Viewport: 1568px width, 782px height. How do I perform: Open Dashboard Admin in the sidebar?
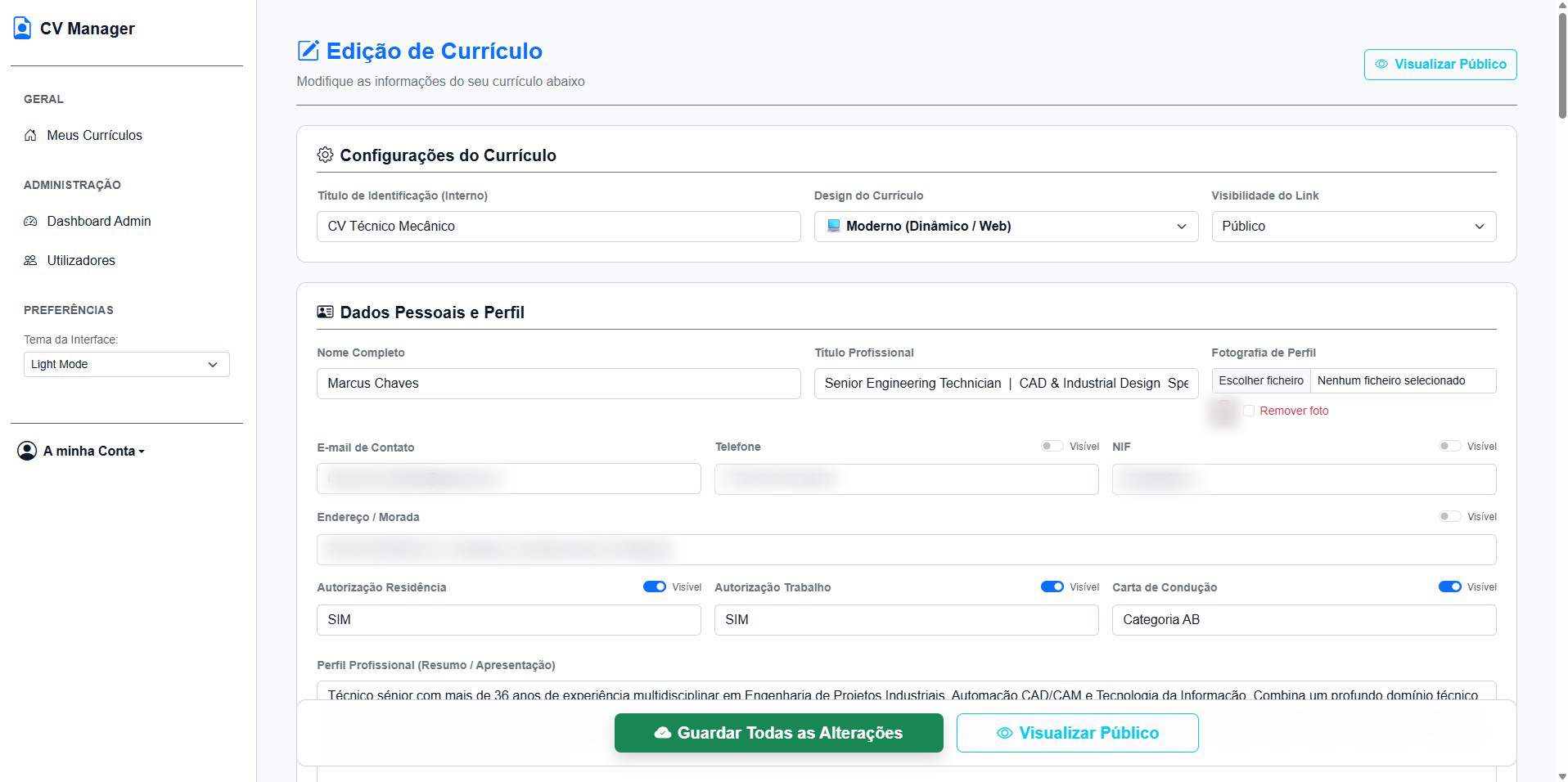[99, 222]
